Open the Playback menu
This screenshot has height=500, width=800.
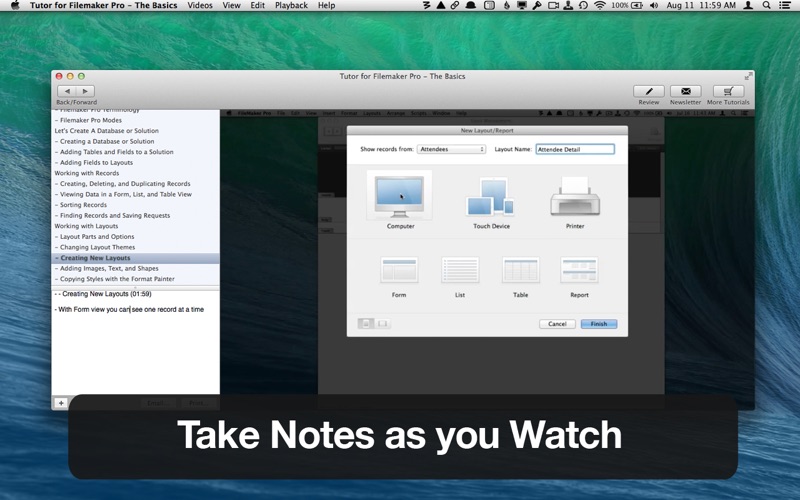pos(291,5)
